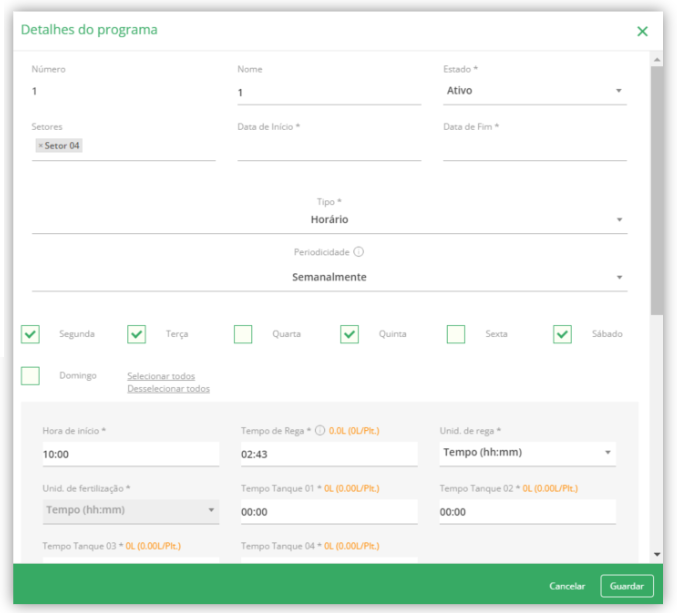The width and height of the screenshot is (677, 614).
Task: Open the Unid. de rega dropdown
Action: tap(527, 453)
